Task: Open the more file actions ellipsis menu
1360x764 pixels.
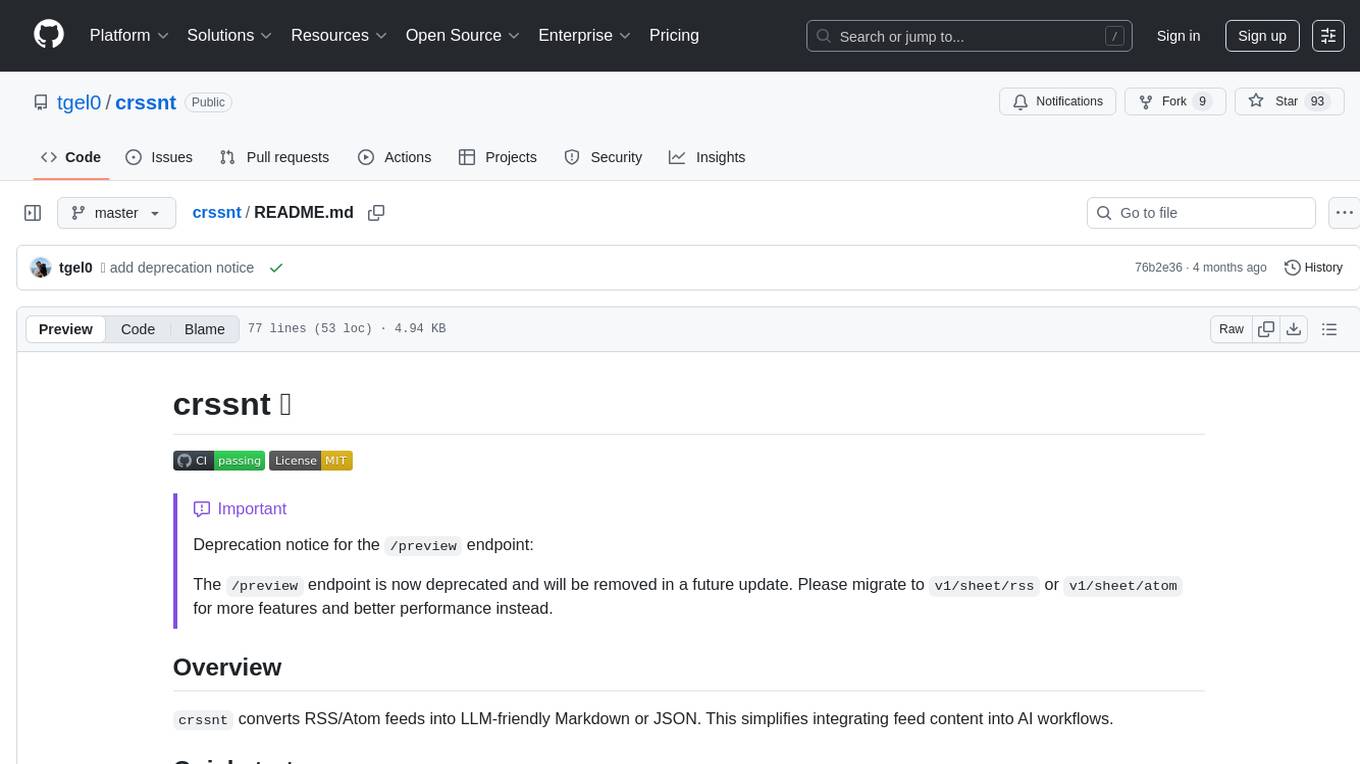Action: [1344, 213]
